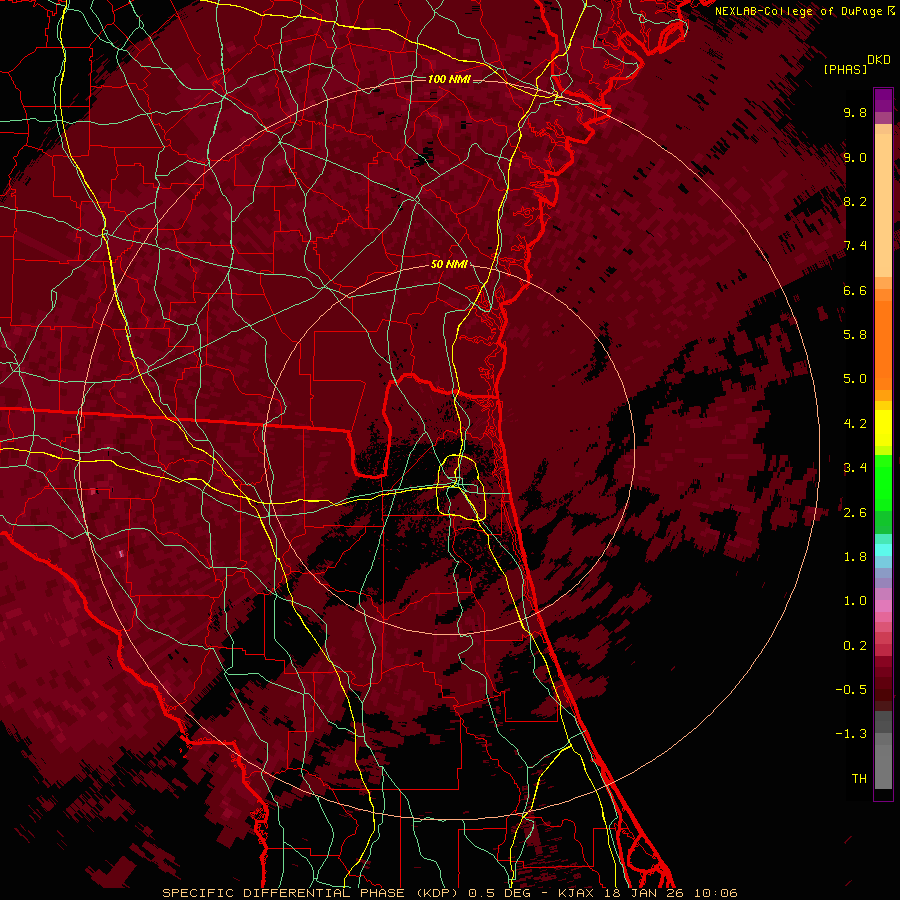Click the DKD legend title
This screenshot has width=900, height=900.
pos(879,60)
